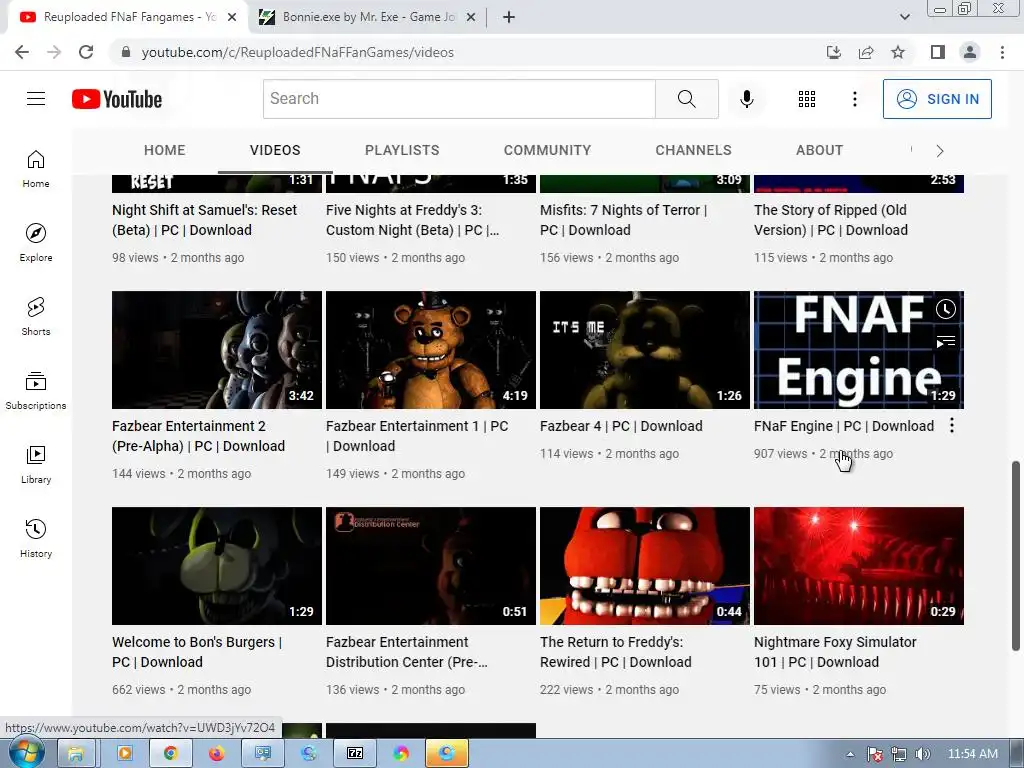Click the search magnifier button
The image size is (1024, 768).
point(686,99)
